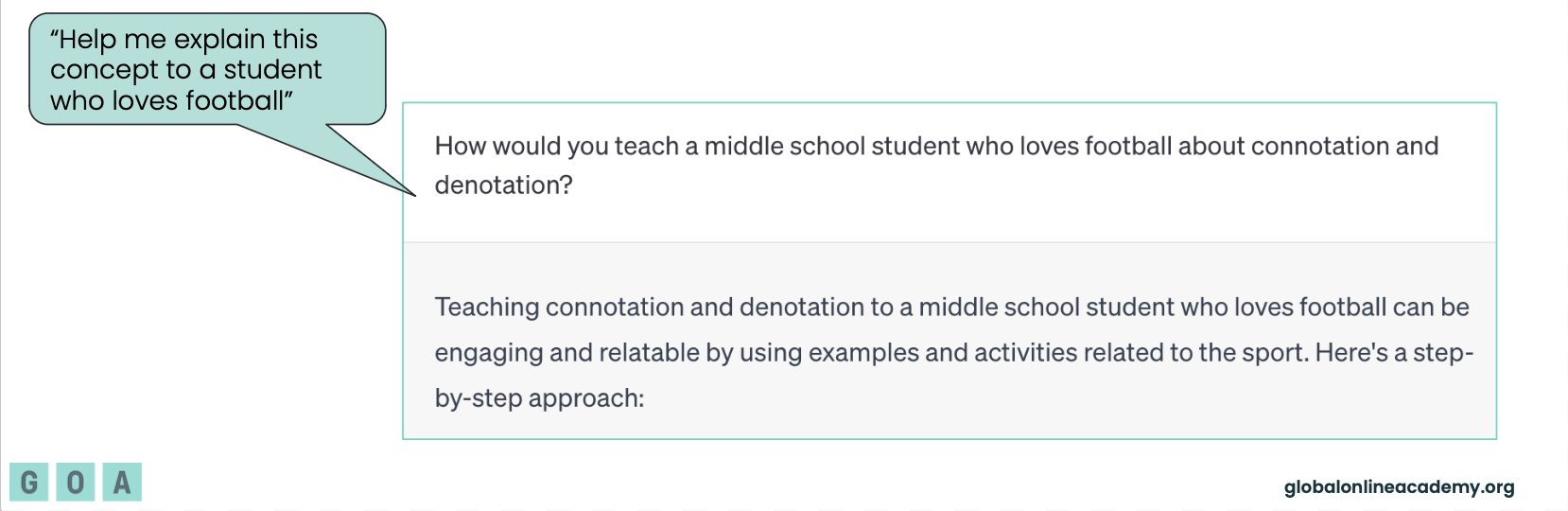Click "Help me explain this" bubble line
Image resolution: width=1568 pixels, height=511 pixels.
[x=184, y=40]
